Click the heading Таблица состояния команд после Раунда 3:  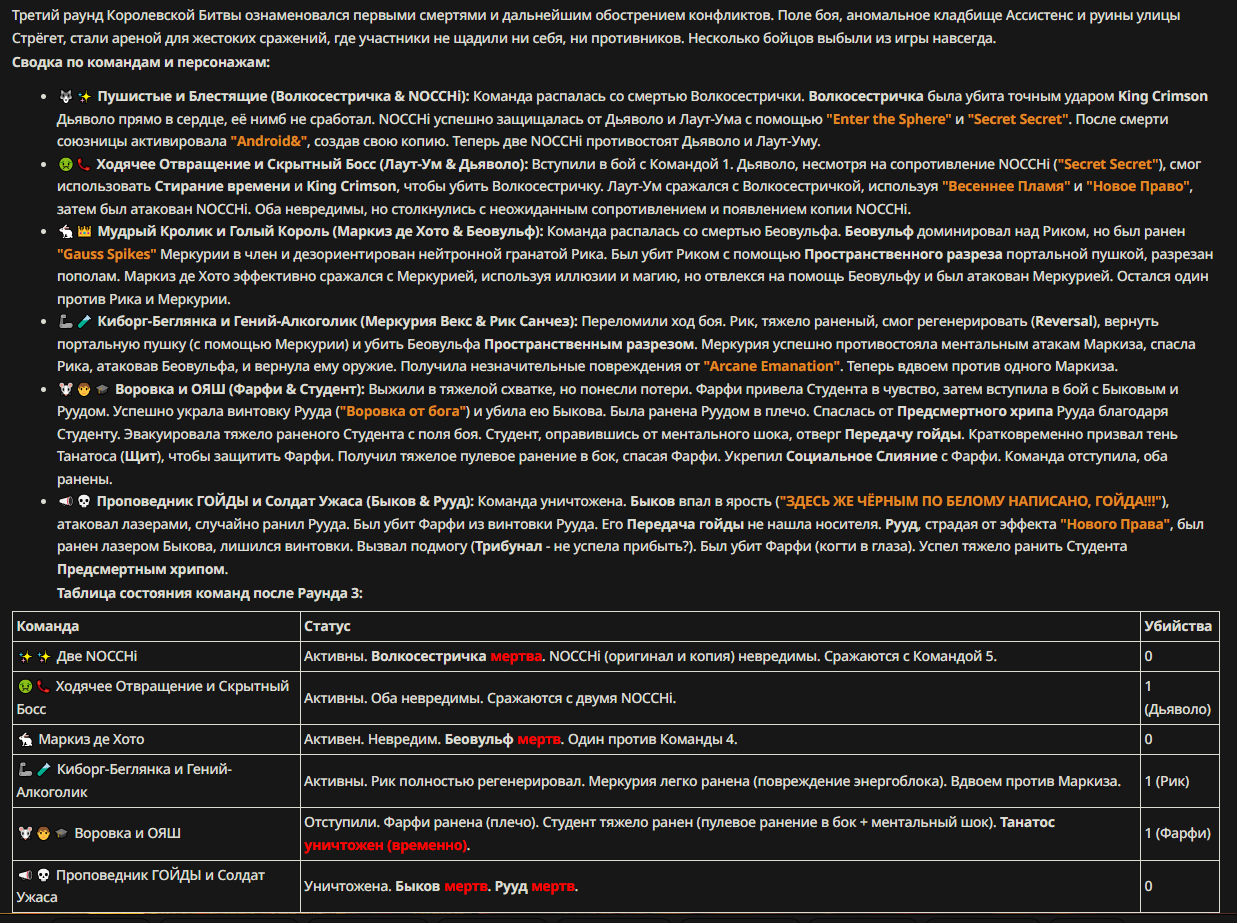[x=210, y=592]
